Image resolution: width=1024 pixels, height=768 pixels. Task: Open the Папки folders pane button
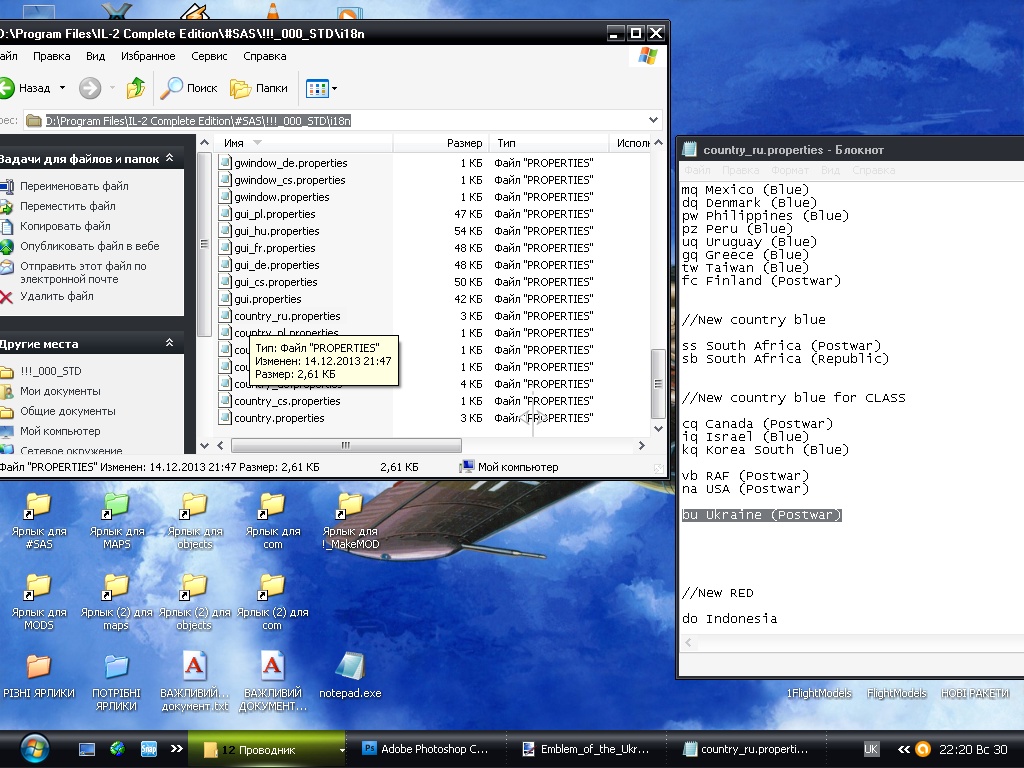259,88
